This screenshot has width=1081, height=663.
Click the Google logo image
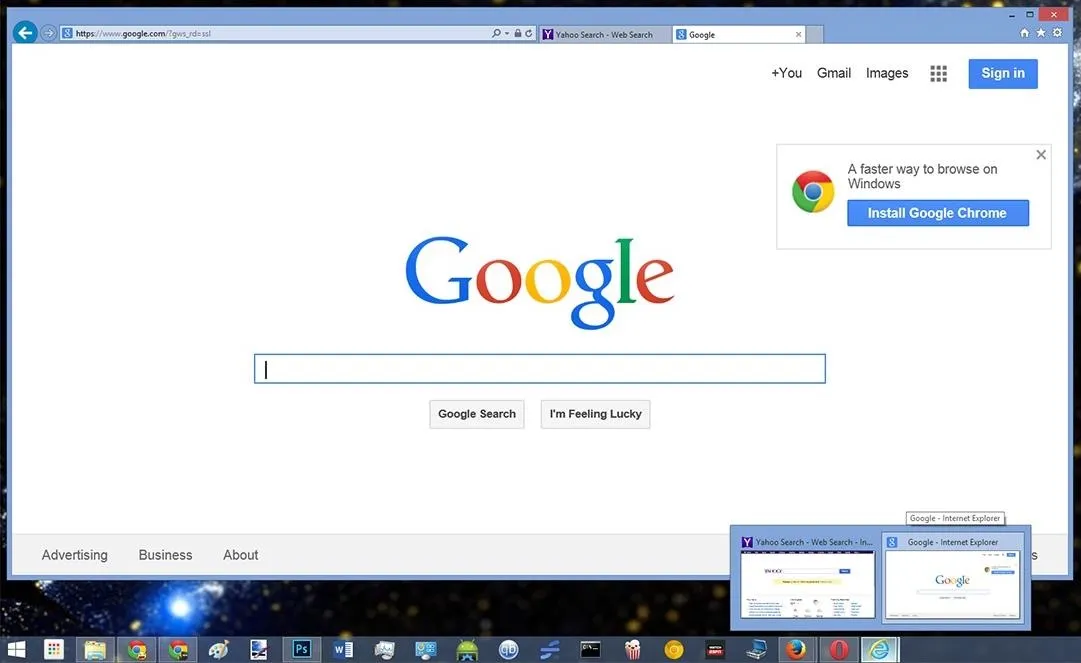pos(539,283)
